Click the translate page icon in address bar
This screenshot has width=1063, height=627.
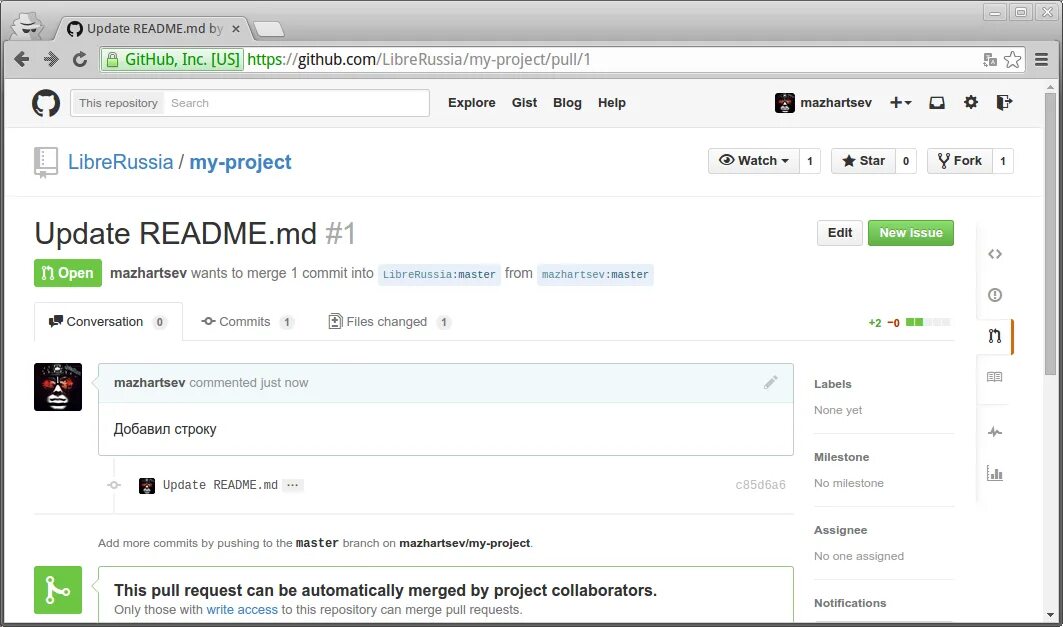[x=990, y=60]
